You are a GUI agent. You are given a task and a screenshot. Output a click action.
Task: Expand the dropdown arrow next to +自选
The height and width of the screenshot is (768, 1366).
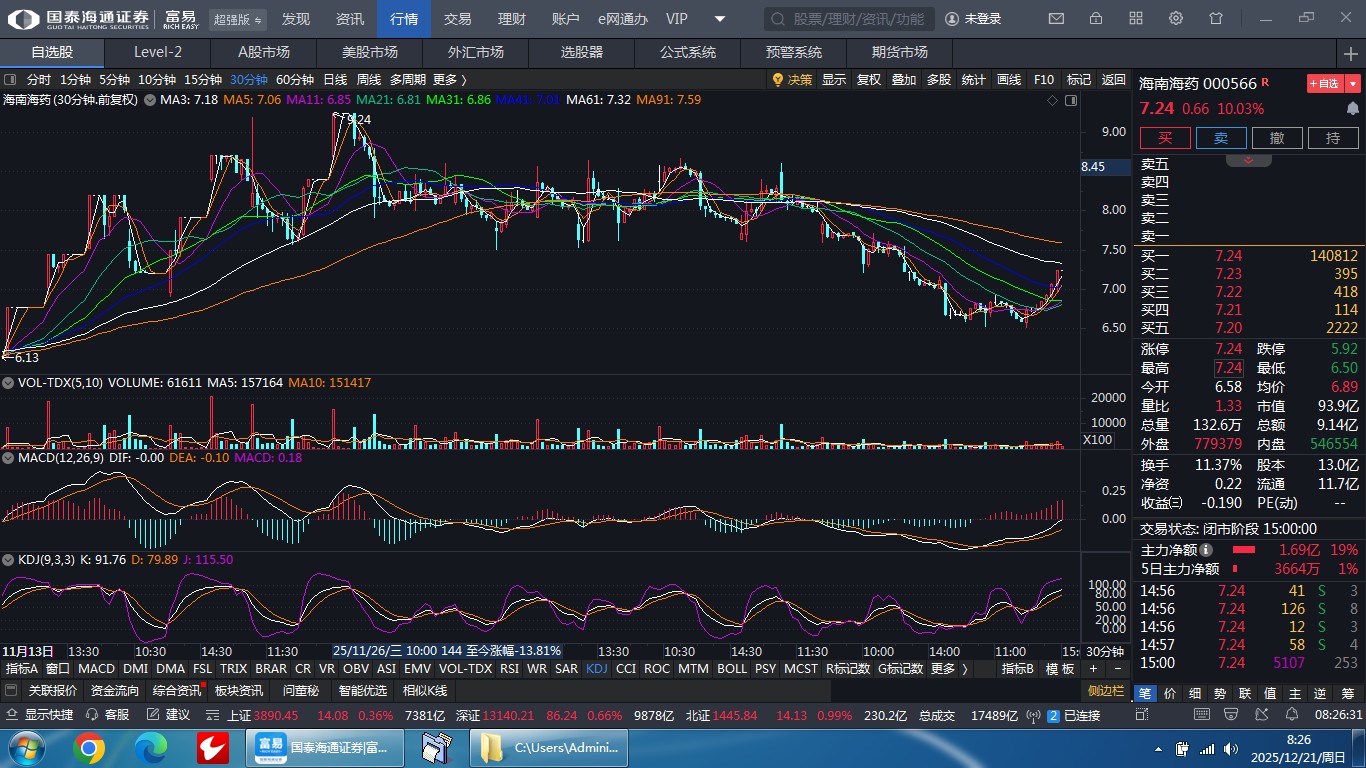click(1353, 84)
